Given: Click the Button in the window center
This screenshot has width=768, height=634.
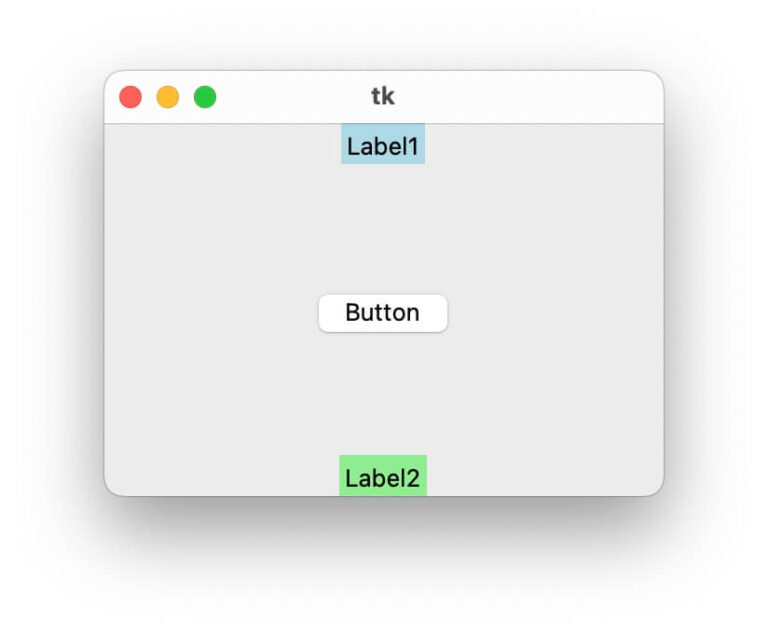Looking at the screenshot, I should click(x=383, y=313).
